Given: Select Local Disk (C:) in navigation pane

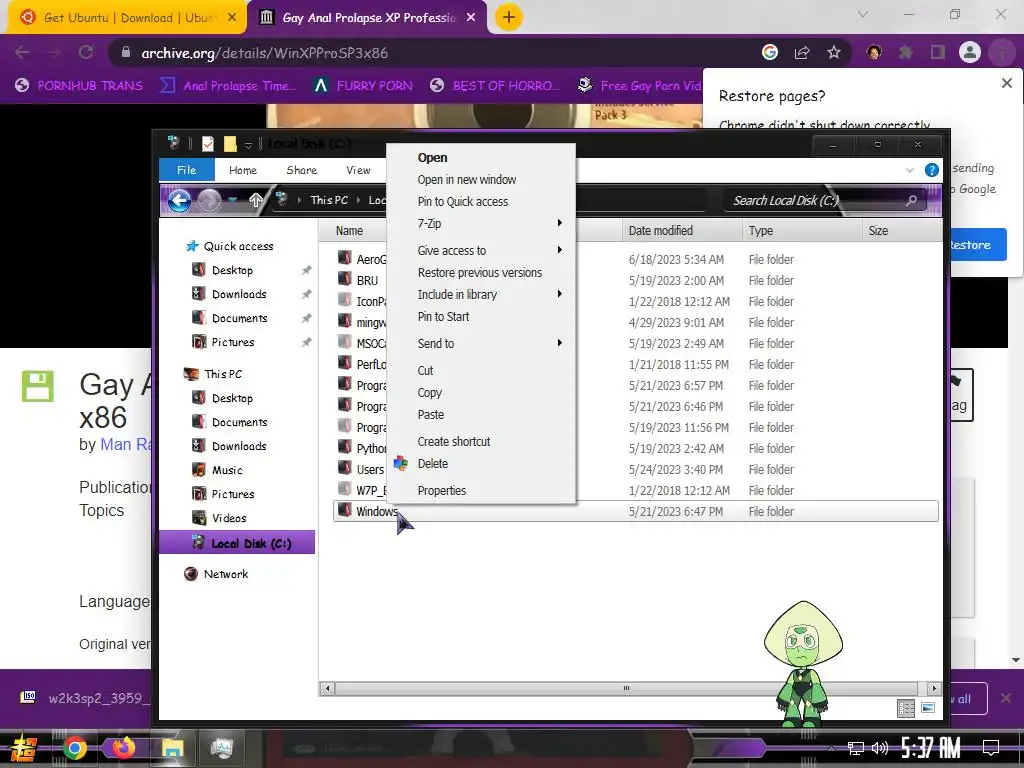Looking at the screenshot, I should [x=237, y=543].
